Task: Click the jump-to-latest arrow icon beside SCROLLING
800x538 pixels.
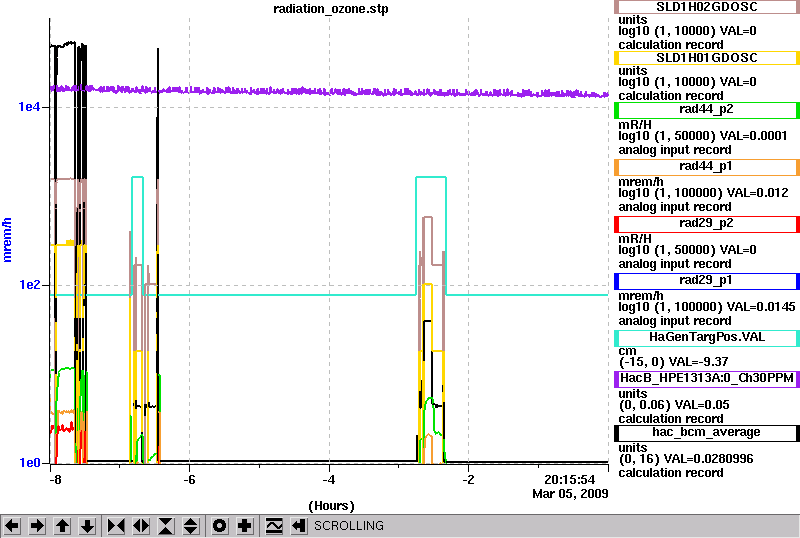Action: click(x=299, y=526)
